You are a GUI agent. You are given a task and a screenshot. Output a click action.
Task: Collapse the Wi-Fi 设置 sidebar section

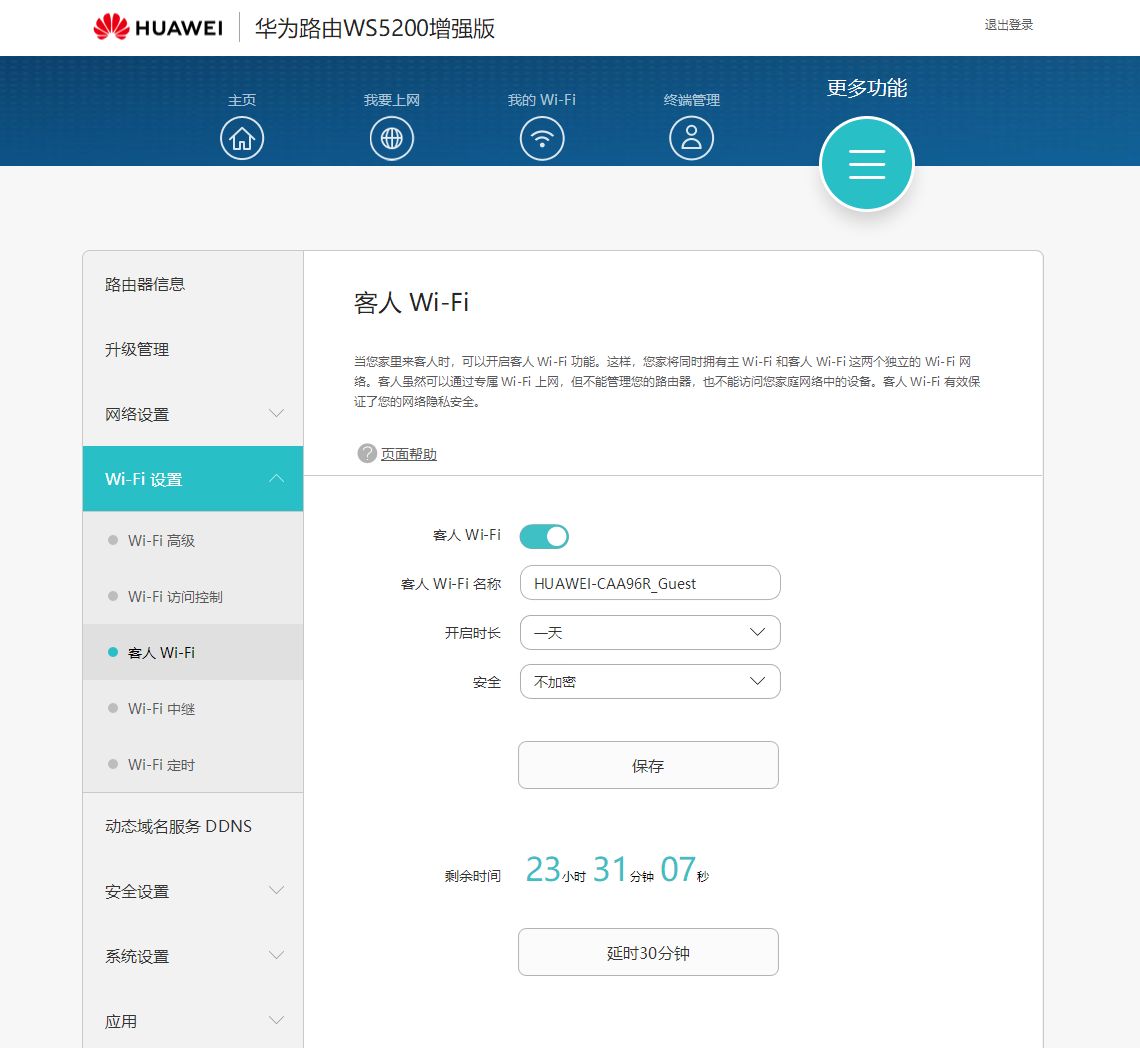click(x=193, y=479)
